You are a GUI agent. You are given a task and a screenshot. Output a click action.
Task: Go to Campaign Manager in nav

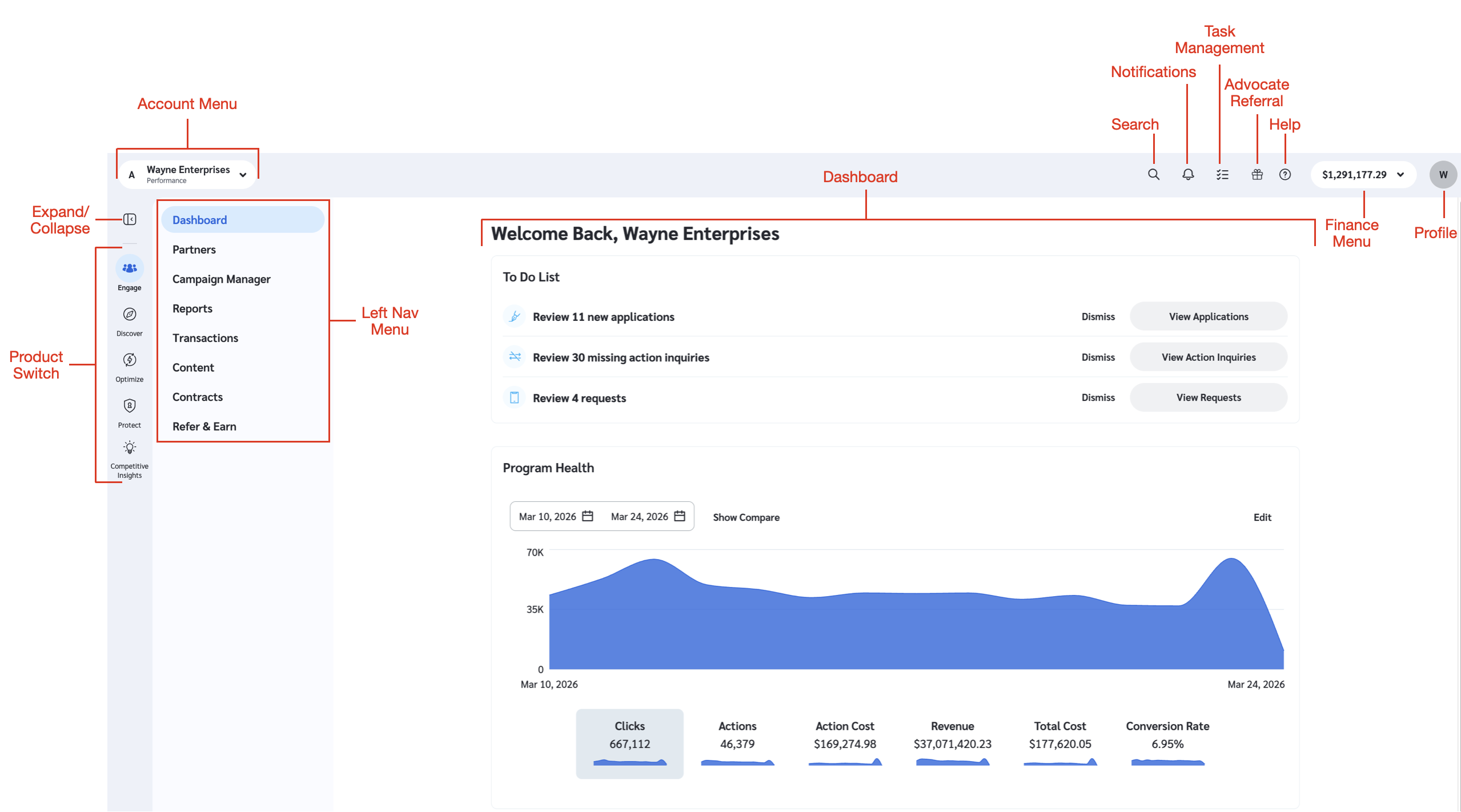point(221,279)
